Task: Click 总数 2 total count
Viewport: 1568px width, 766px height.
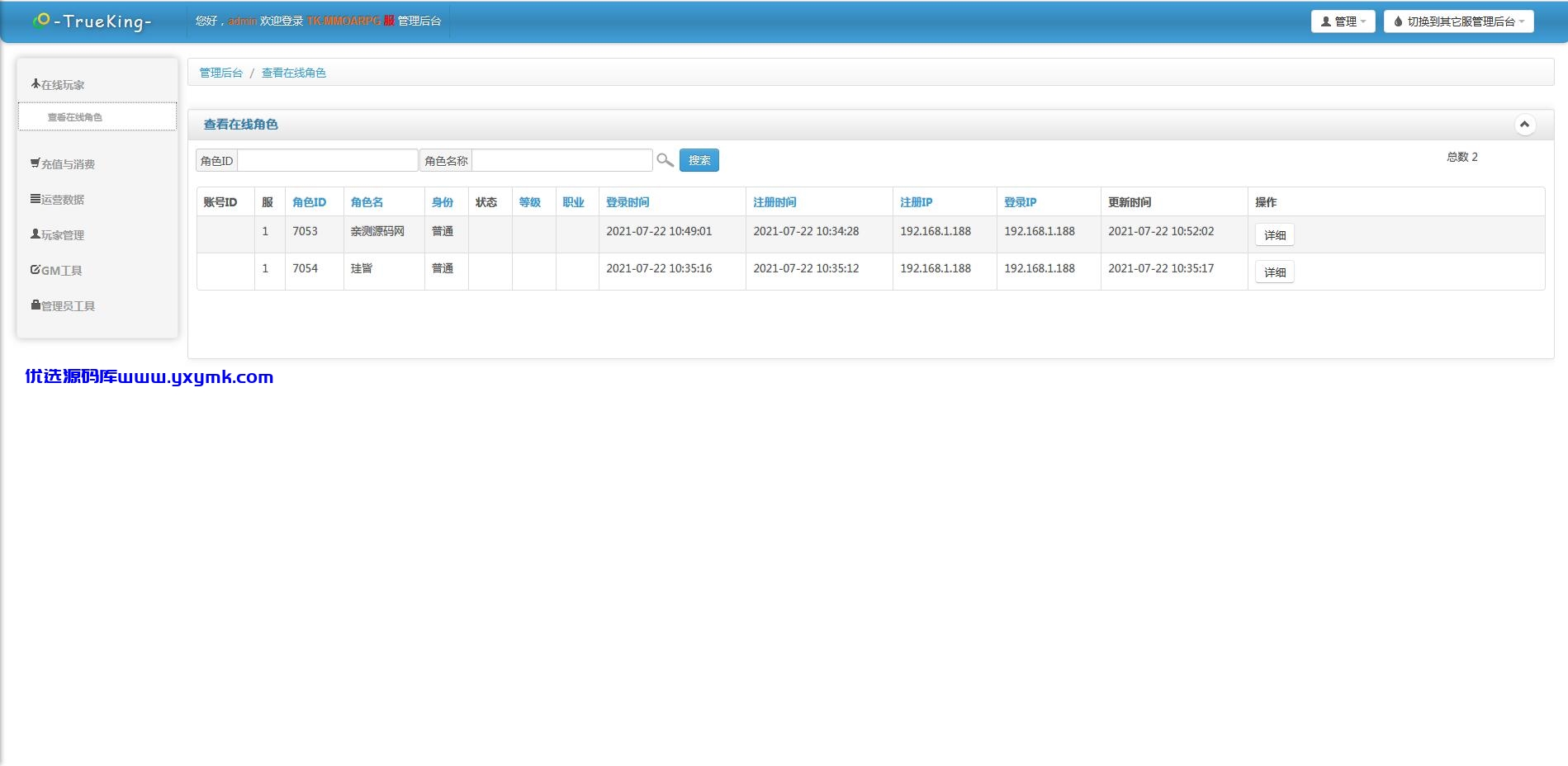Action: point(1462,157)
